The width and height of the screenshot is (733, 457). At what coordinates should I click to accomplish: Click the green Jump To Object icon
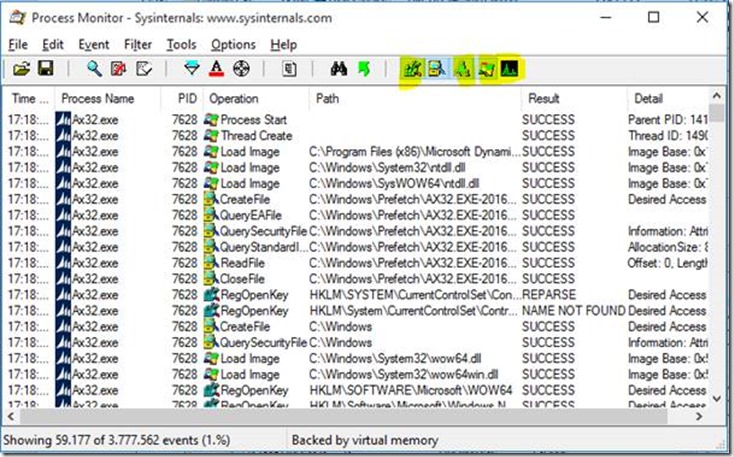(x=363, y=69)
